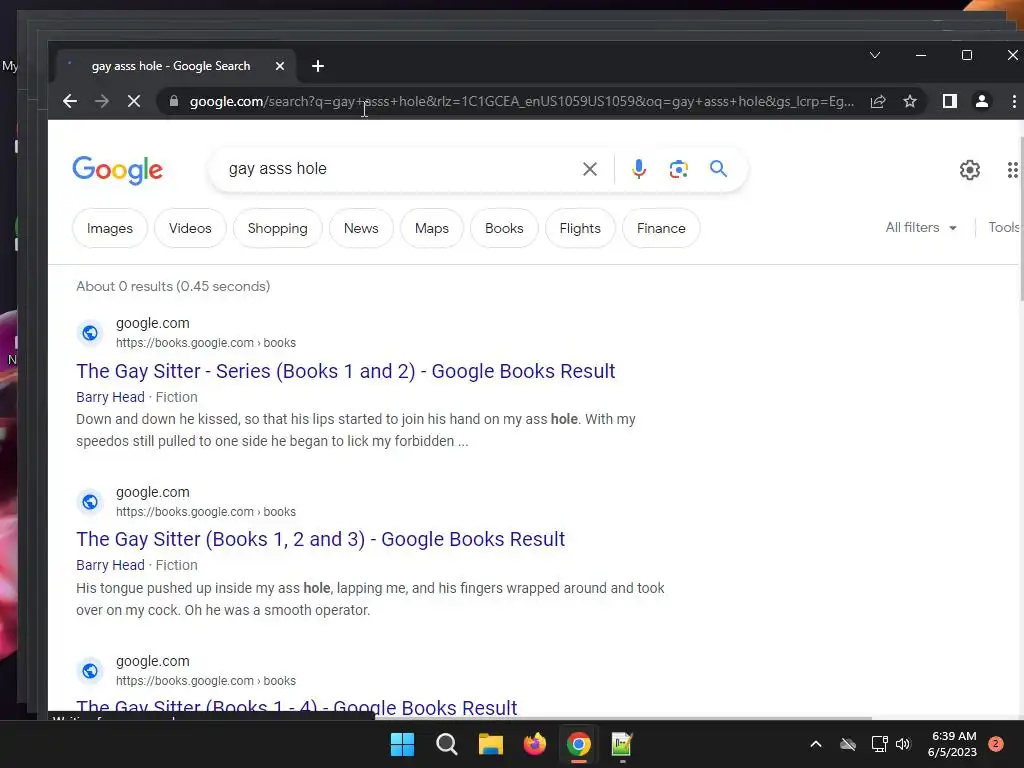The height and width of the screenshot is (768, 1024).
Task: Filter results by Videos
Action: 190,228
